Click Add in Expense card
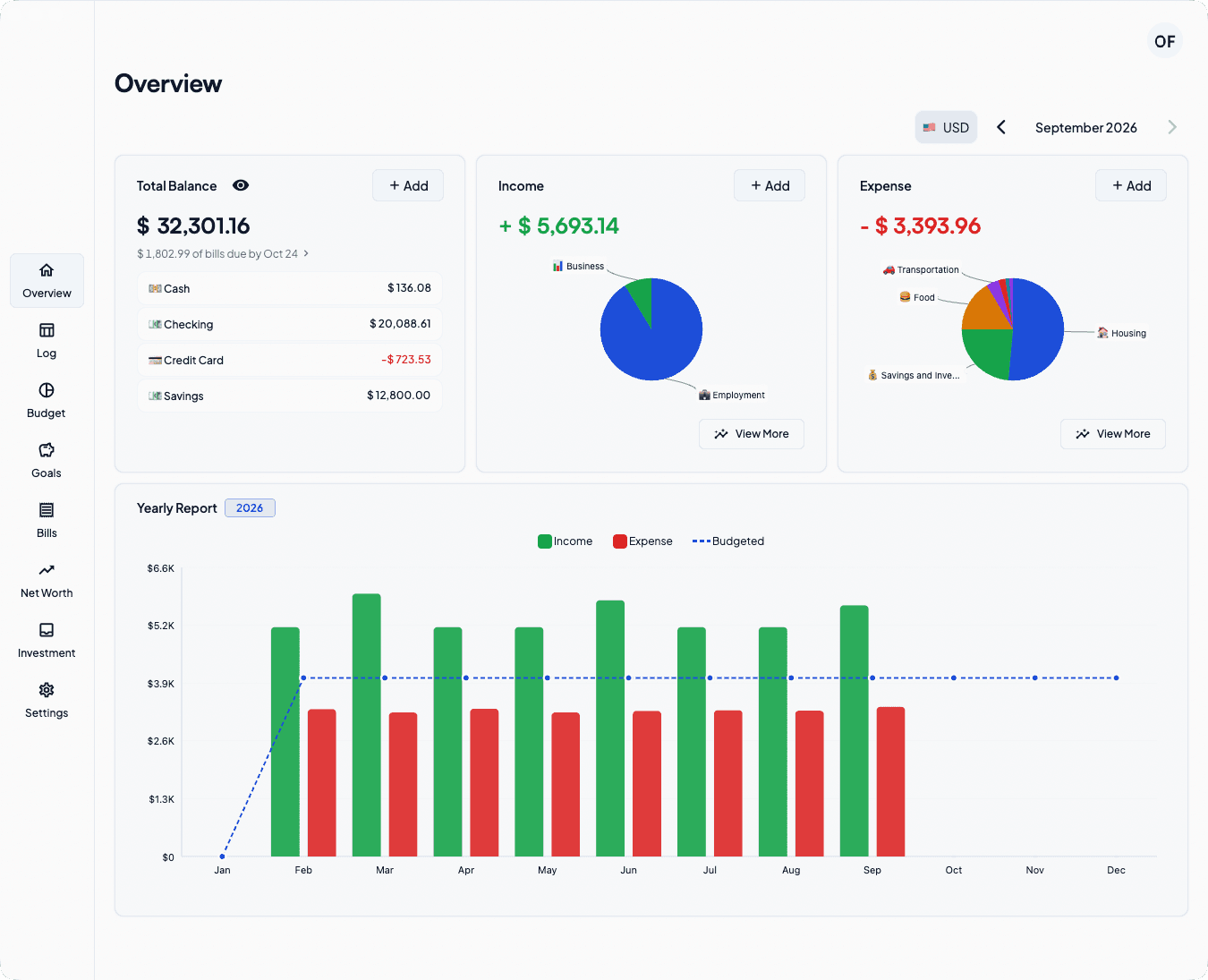Image resolution: width=1208 pixels, height=980 pixels. click(1131, 185)
